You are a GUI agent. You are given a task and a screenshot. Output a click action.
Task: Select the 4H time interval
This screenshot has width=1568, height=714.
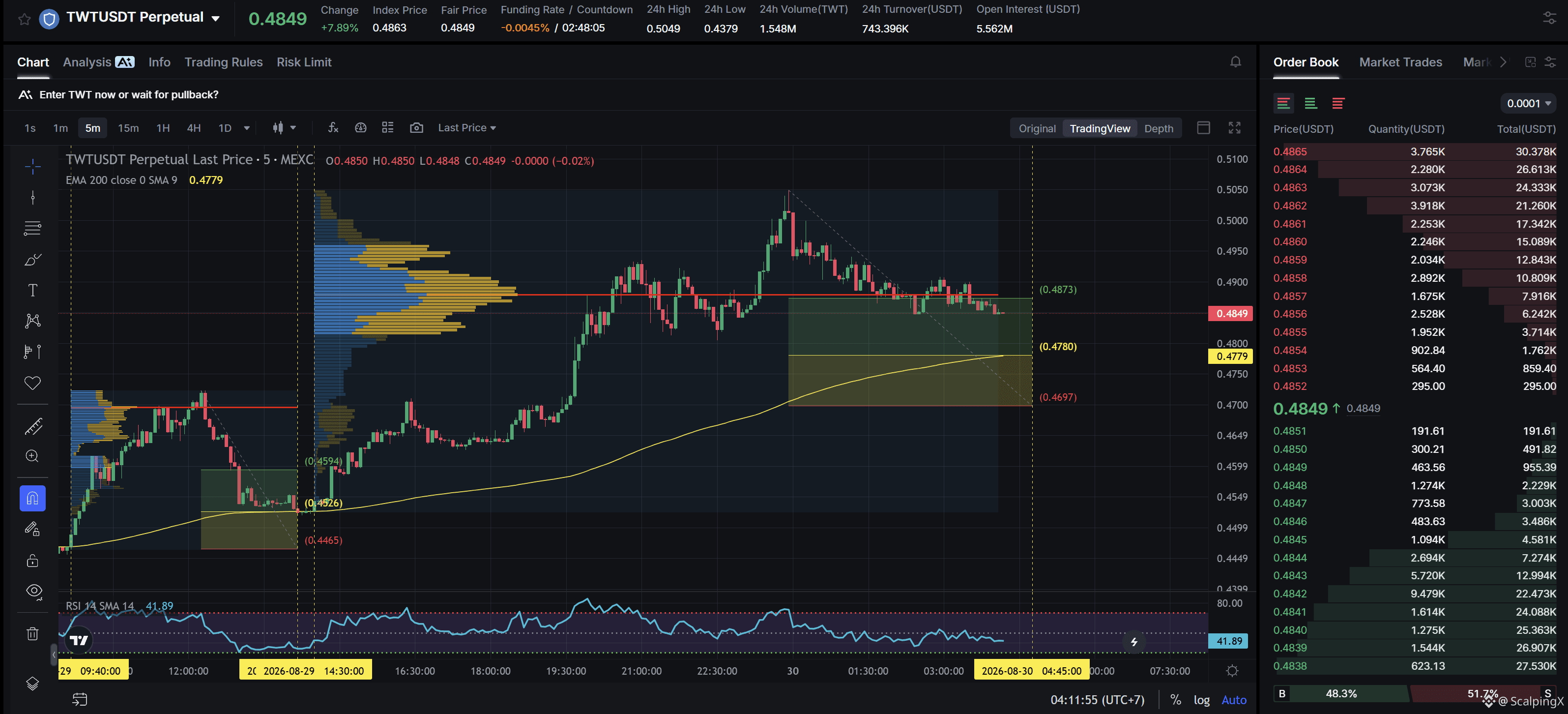[194, 128]
